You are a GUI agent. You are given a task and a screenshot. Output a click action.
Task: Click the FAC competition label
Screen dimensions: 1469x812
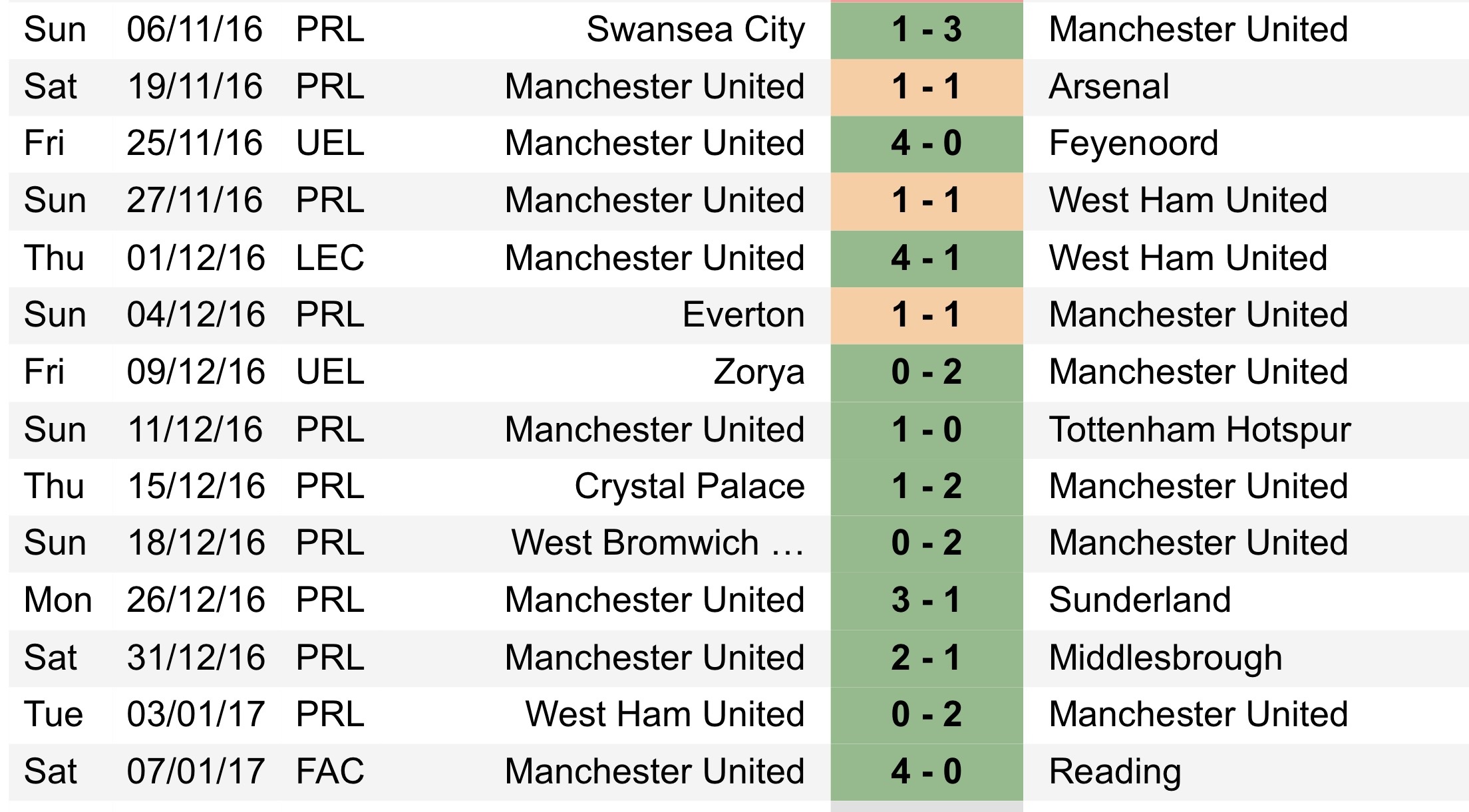coord(330,772)
